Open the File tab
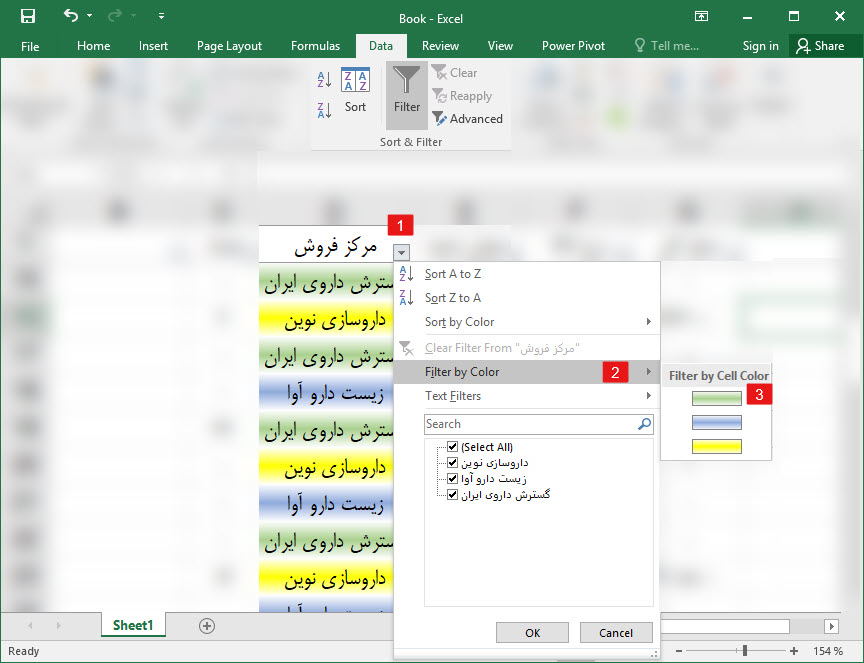The width and height of the screenshot is (864, 663). coord(30,46)
